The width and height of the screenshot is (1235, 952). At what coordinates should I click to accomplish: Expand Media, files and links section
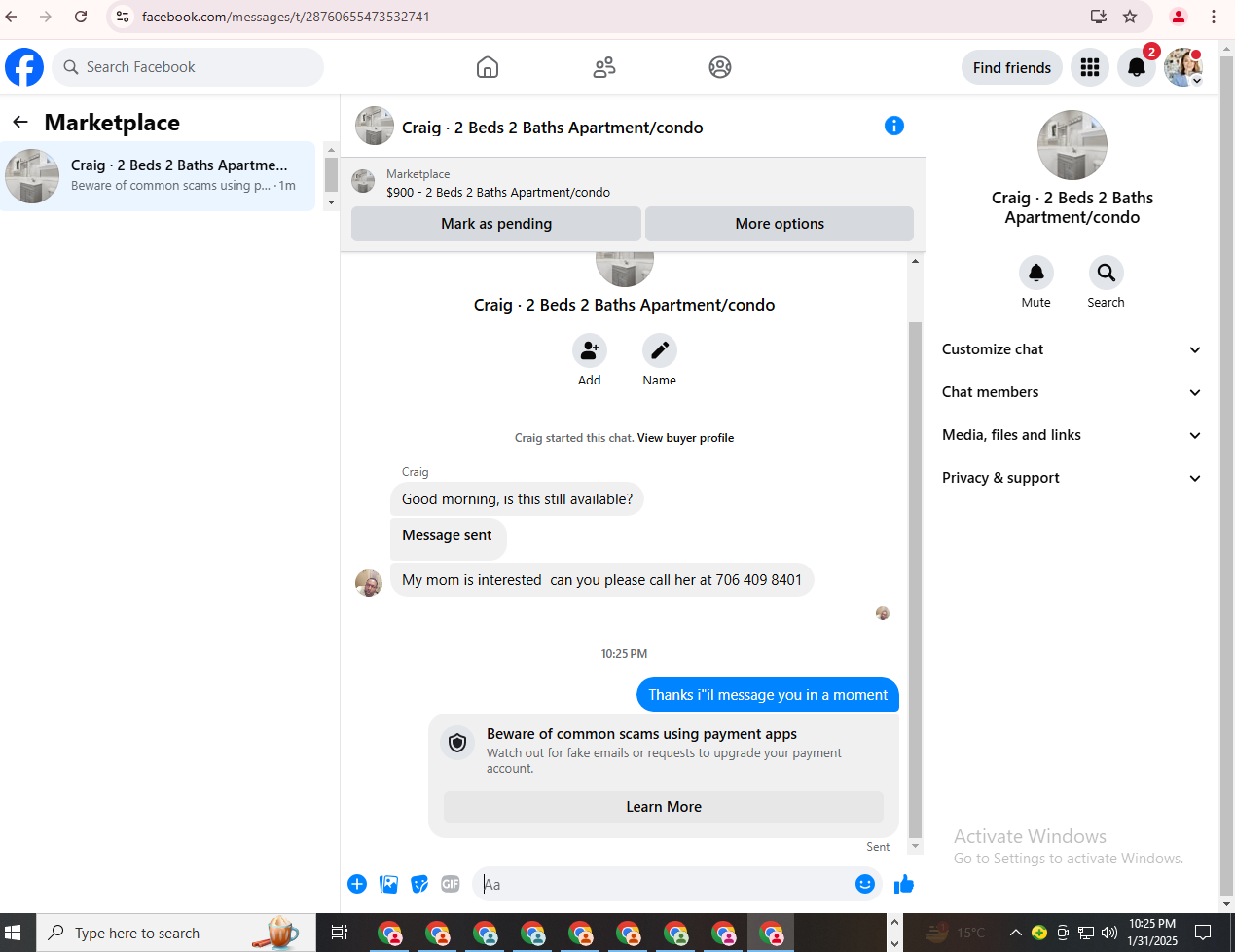1072,435
